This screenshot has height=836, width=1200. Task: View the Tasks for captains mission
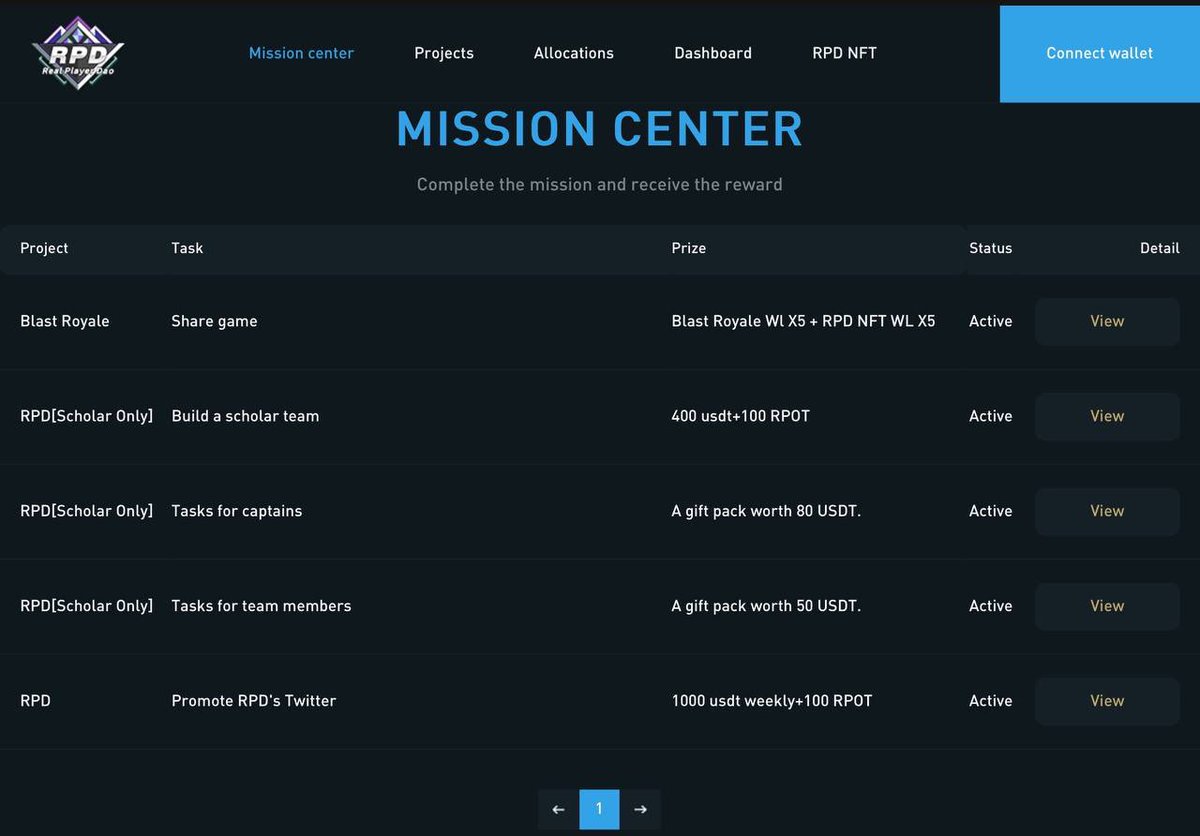(x=1107, y=511)
